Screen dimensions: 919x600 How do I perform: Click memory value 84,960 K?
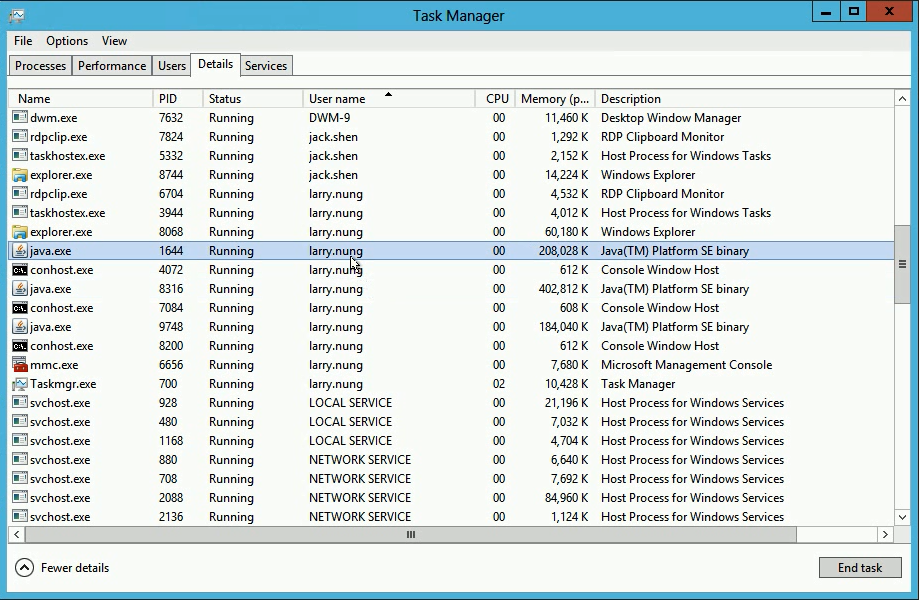click(566, 497)
